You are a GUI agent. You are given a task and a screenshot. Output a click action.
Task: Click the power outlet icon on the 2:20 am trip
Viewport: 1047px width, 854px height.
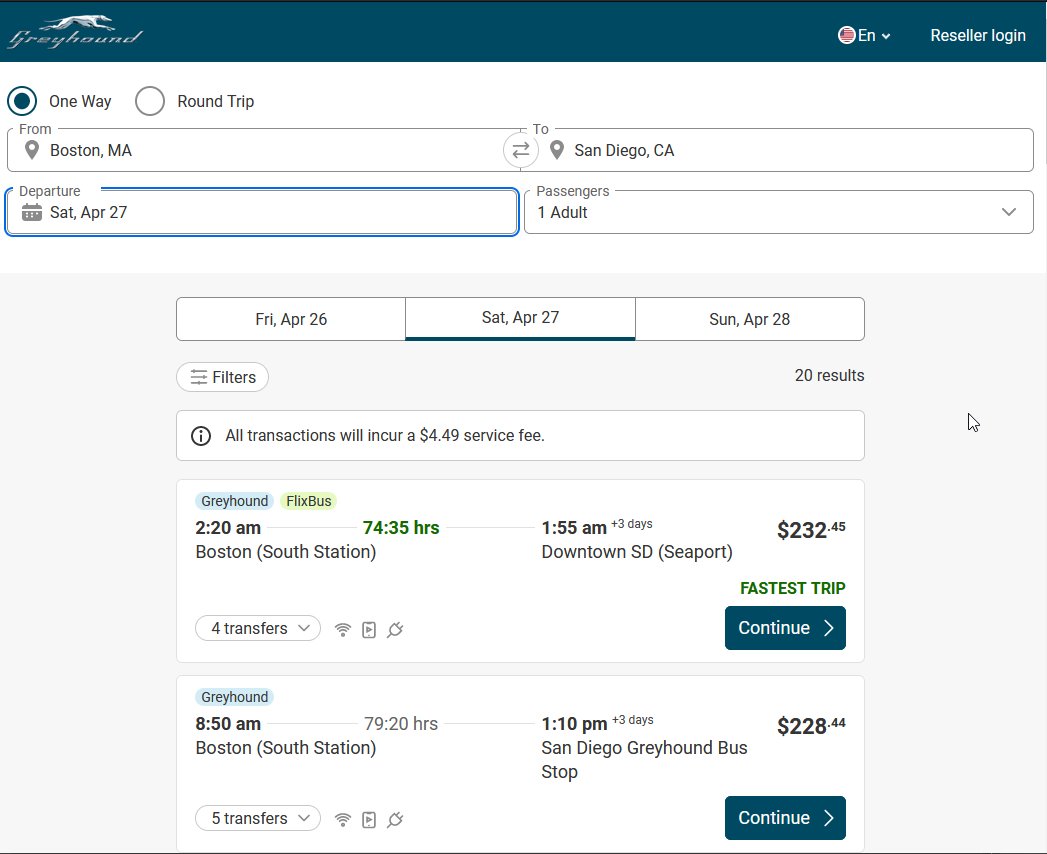click(x=395, y=630)
